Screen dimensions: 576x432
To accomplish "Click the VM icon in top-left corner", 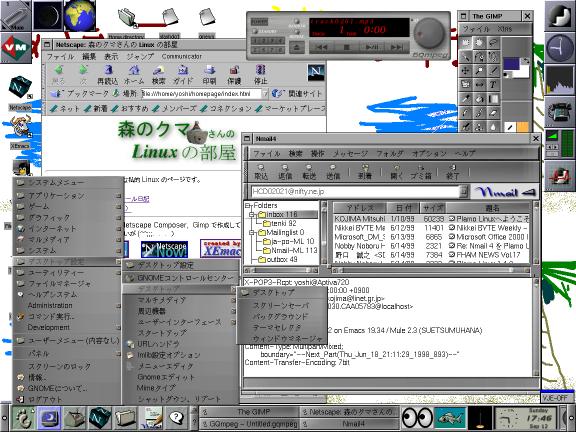I will coord(16,47).
